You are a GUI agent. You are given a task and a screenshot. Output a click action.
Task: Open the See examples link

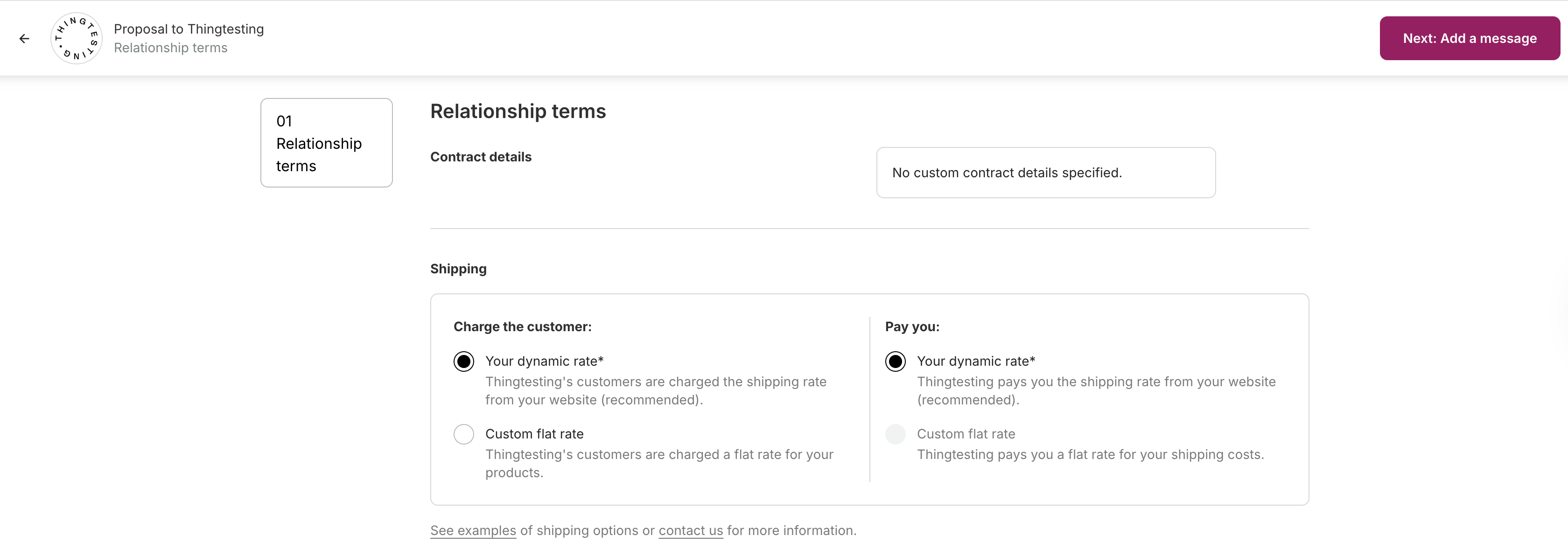[x=473, y=530]
